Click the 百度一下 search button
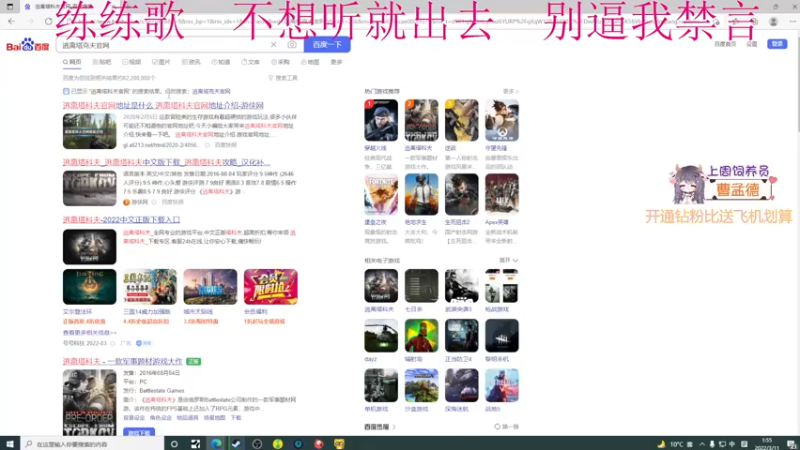Screen dimensions: 800x450 [327, 45]
